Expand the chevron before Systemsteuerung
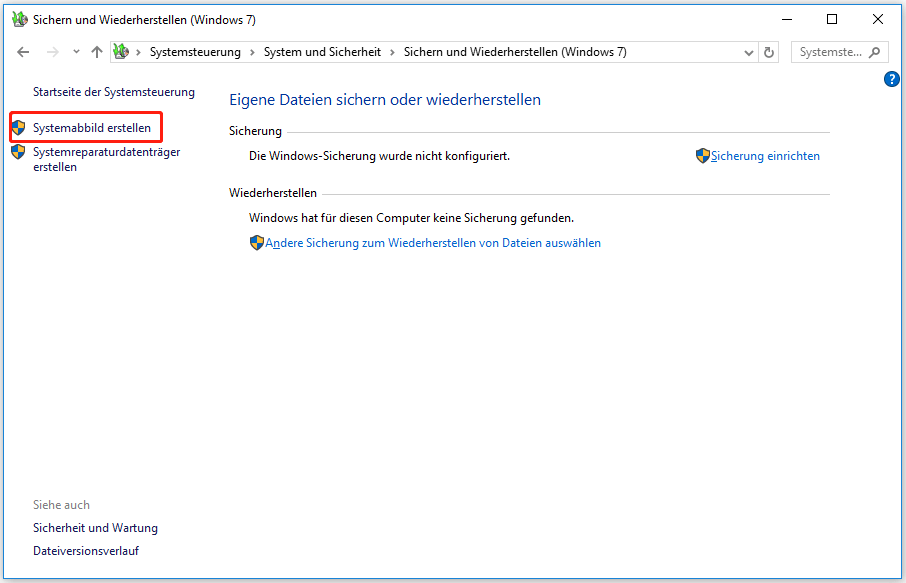 138,53
